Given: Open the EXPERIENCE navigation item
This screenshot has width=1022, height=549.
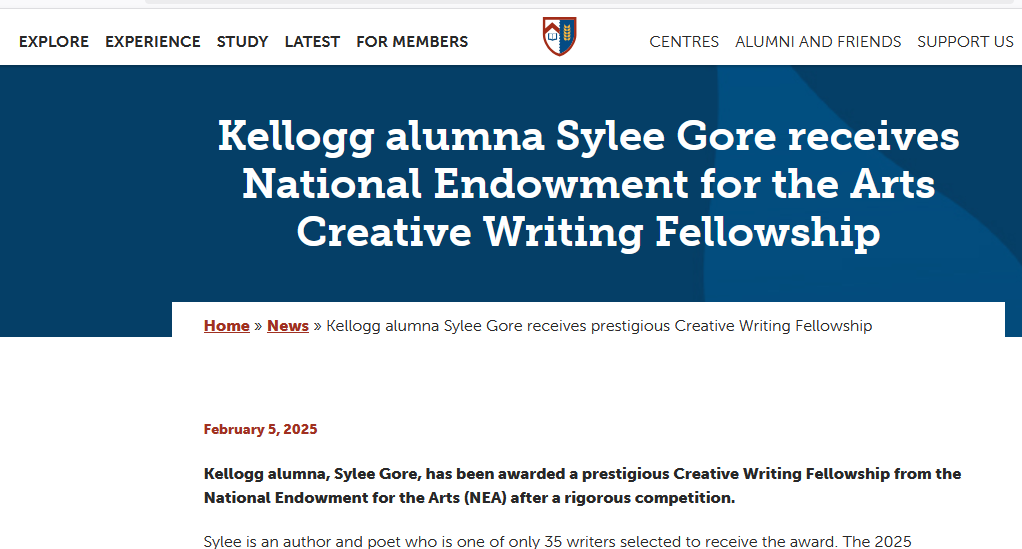Looking at the screenshot, I should 153,42.
